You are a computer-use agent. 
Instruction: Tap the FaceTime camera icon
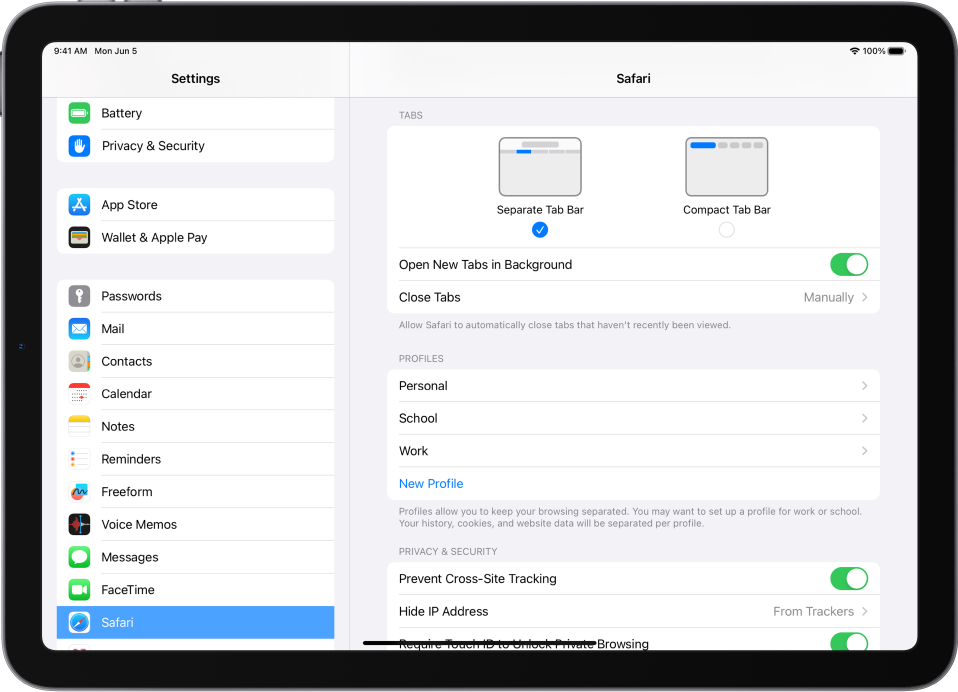coord(79,590)
